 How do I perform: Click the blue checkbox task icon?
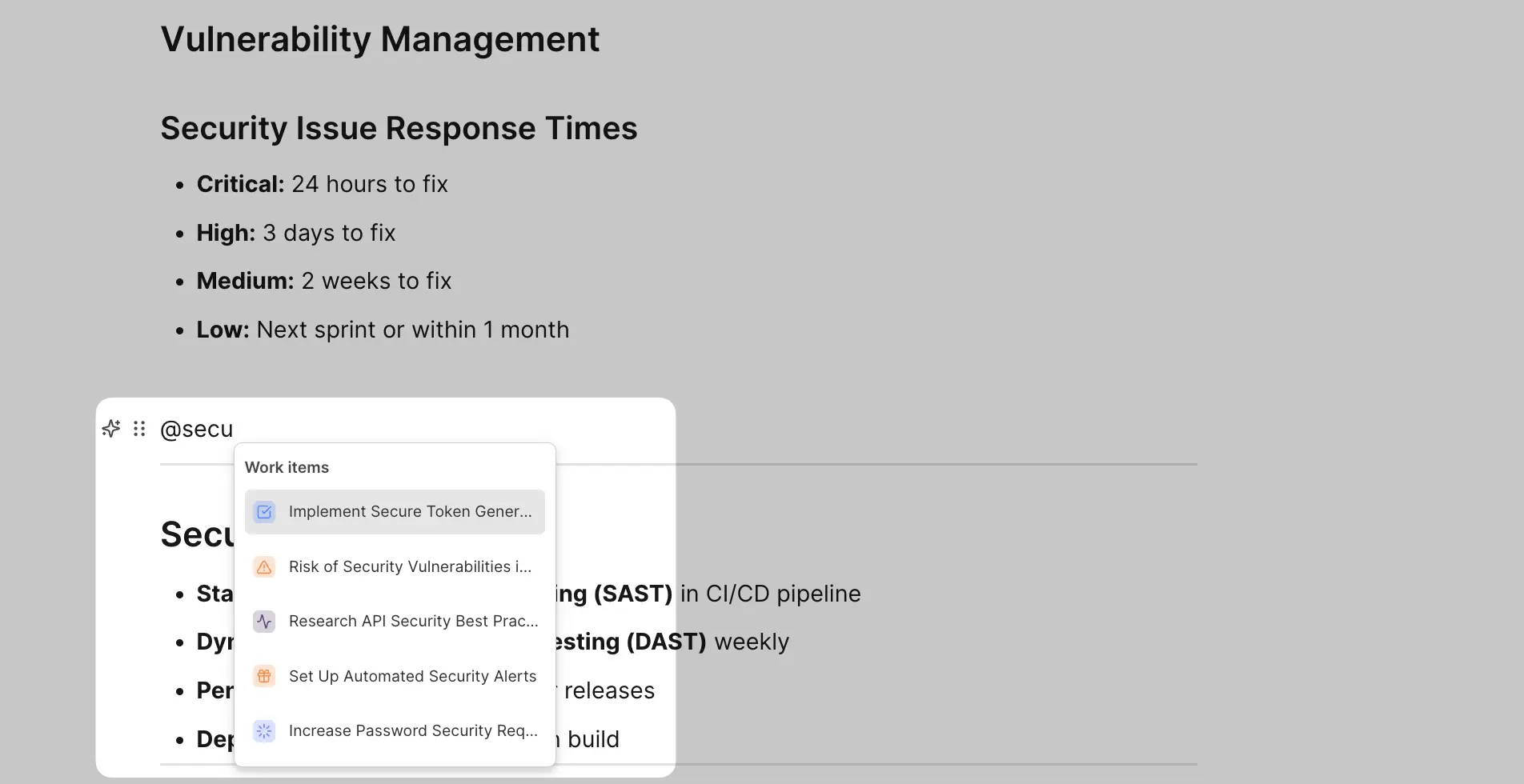(x=264, y=512)
